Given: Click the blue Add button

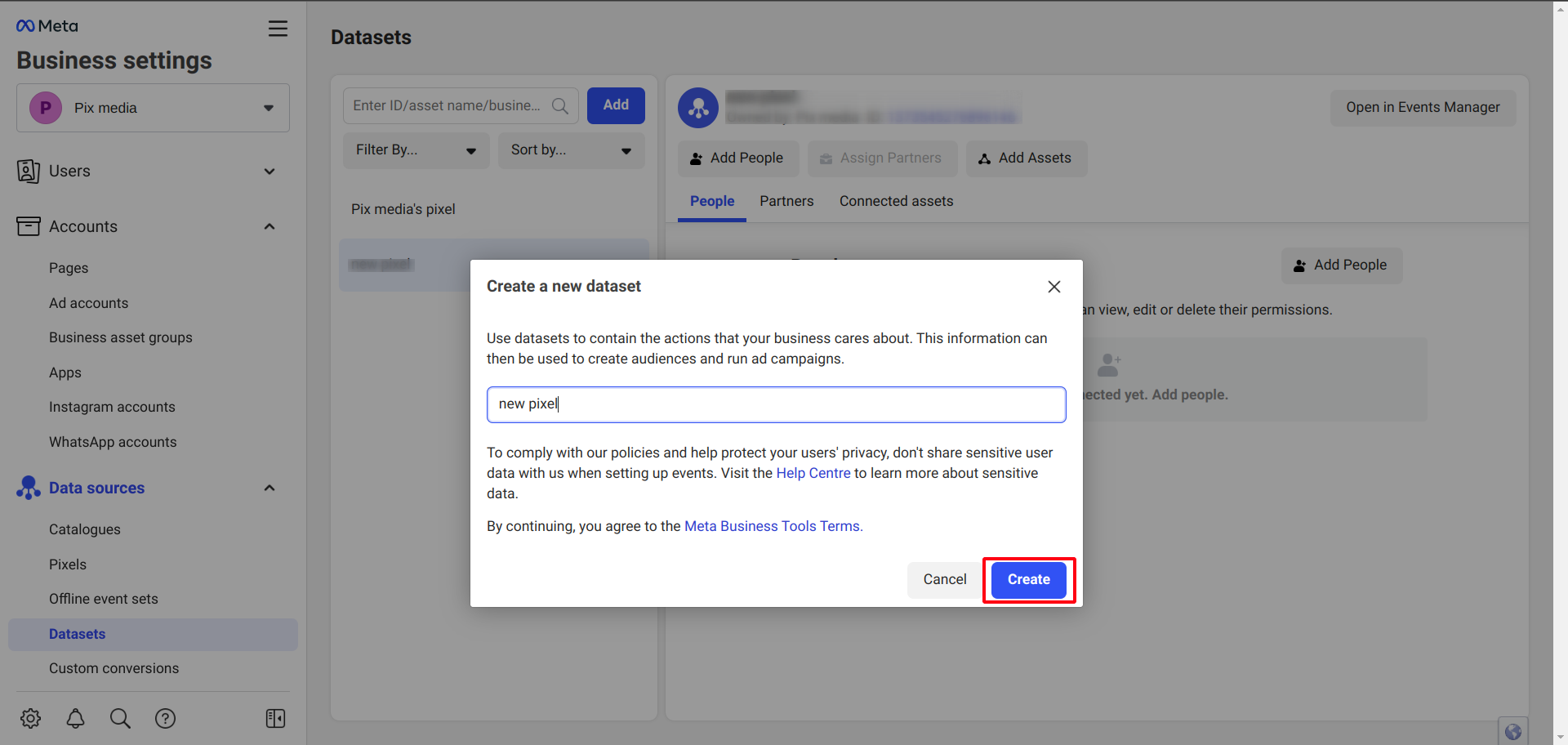Looking at the screenshot, I should [x=616, y=105].
